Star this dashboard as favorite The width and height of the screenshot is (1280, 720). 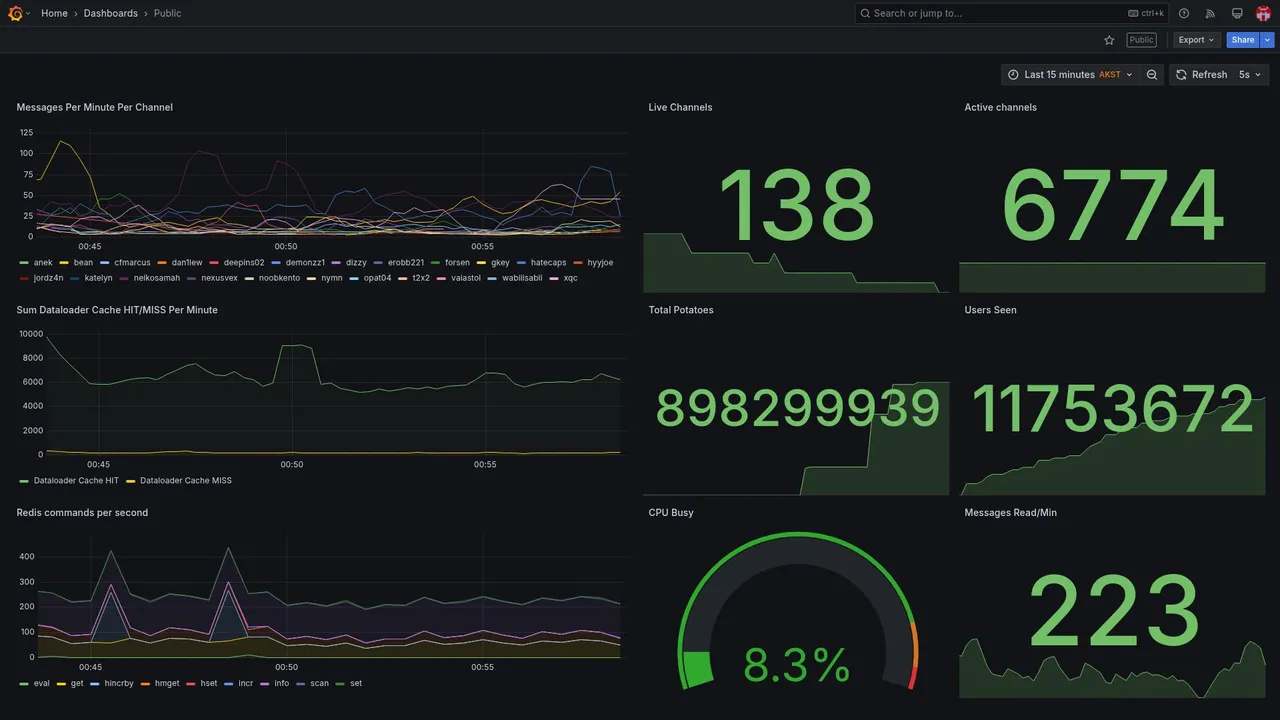point(1109,40)
